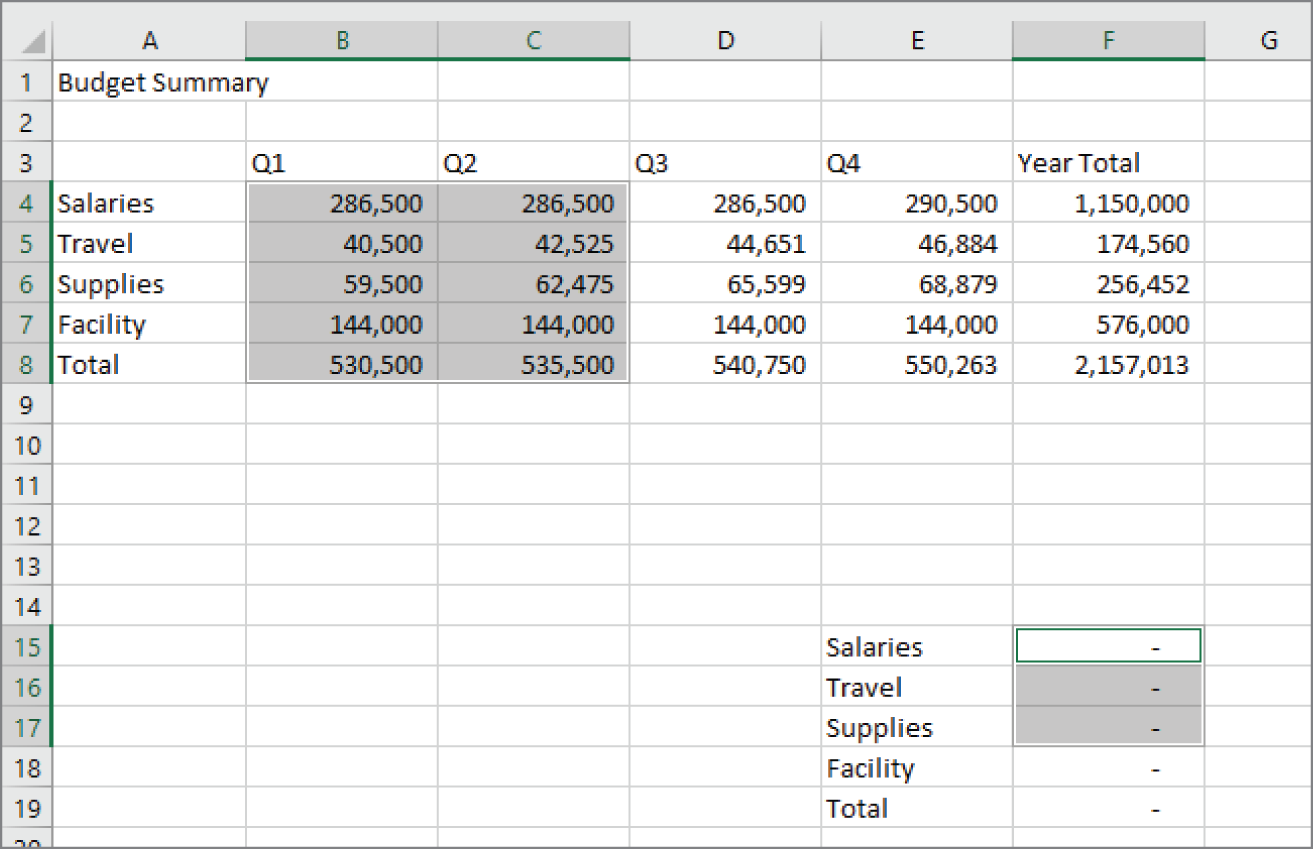Select column D header
This screenshot has height=849, width=1313.
(726, 41)
